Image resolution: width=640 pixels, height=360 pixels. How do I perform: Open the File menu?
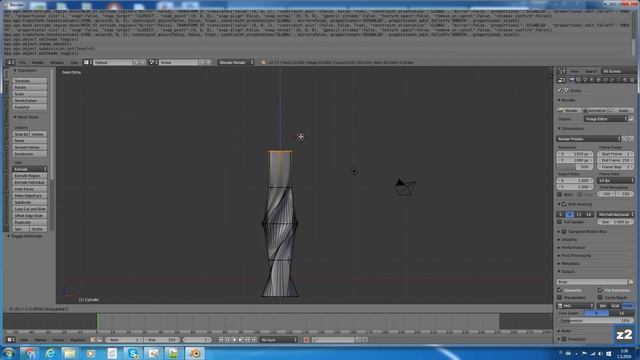click(22, 62)
